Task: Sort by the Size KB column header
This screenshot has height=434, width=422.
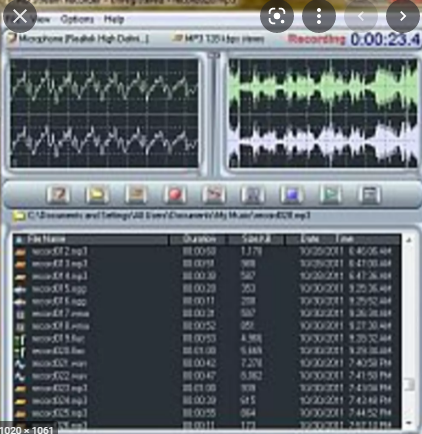Action: pos(256,239)
